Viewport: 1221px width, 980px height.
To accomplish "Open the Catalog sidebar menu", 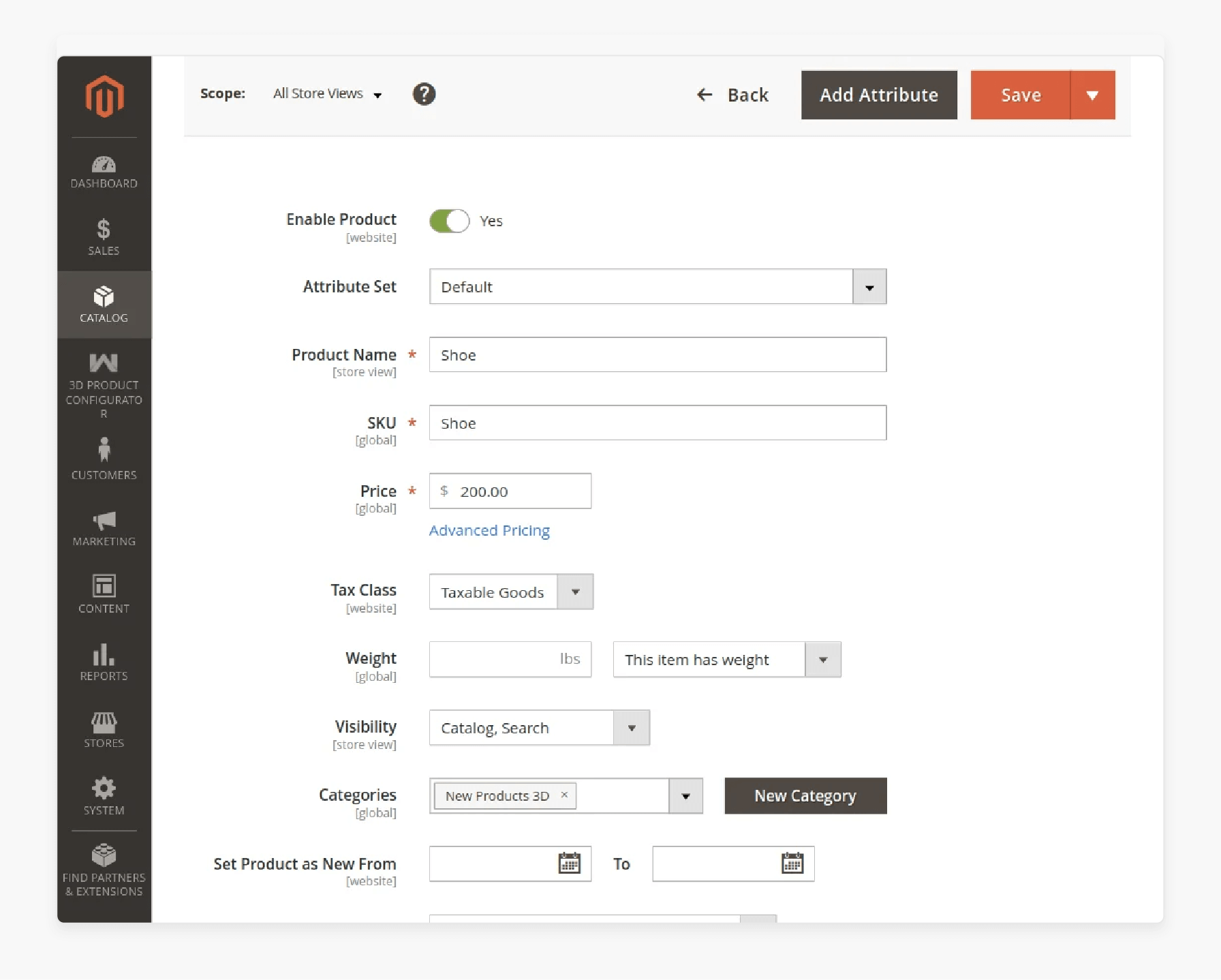I will (x=104, y=305).
